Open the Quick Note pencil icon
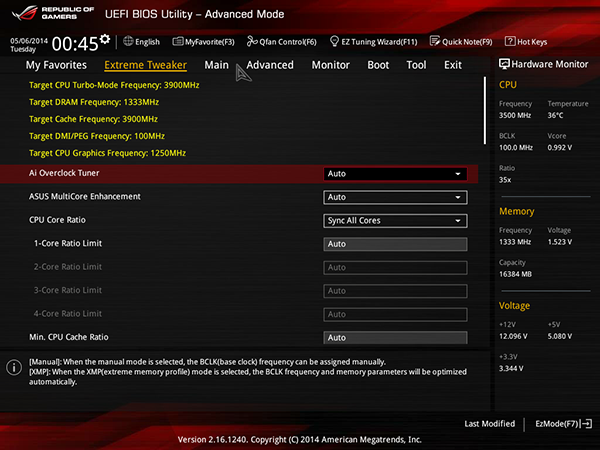Screen dimensions: 600x450 pos(435,41)
